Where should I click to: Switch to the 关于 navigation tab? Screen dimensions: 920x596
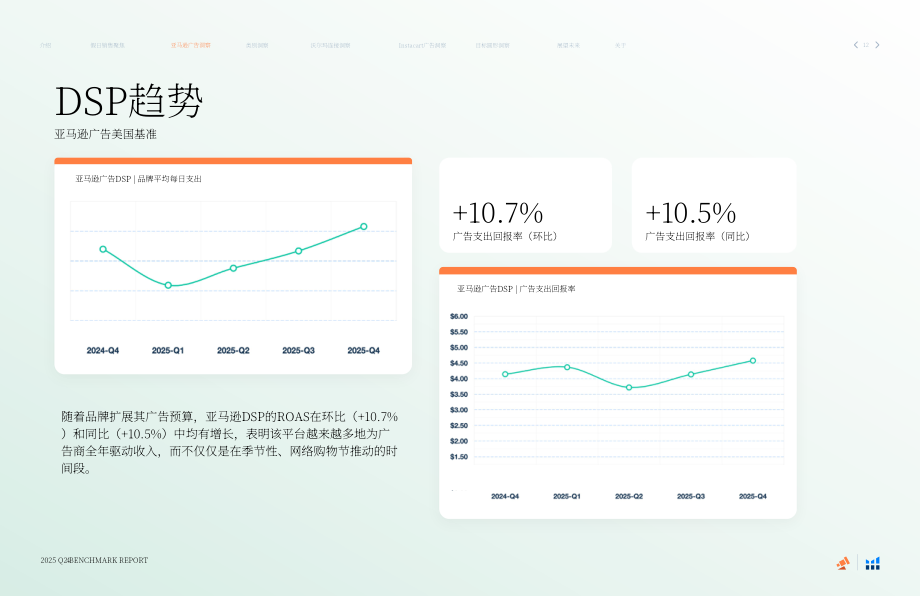pyautogui.click(x=620, y=45)
